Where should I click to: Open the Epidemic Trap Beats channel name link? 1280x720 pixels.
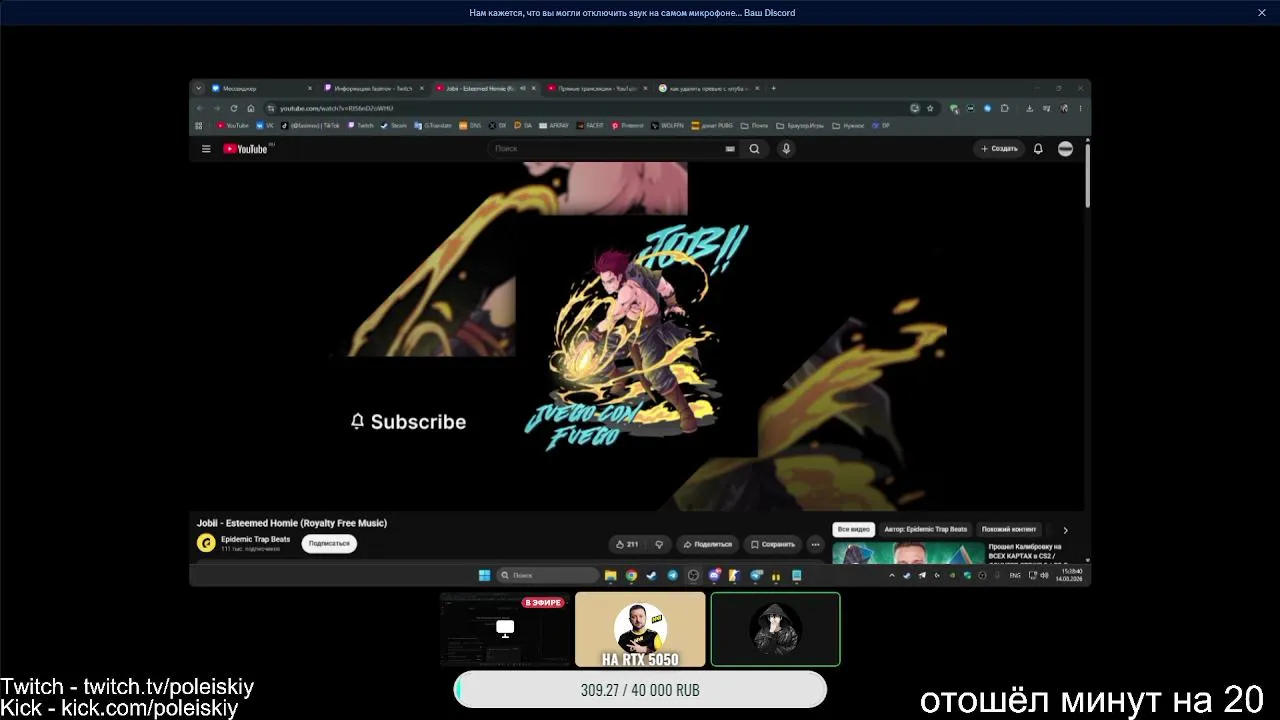click(x=255, y=539)
